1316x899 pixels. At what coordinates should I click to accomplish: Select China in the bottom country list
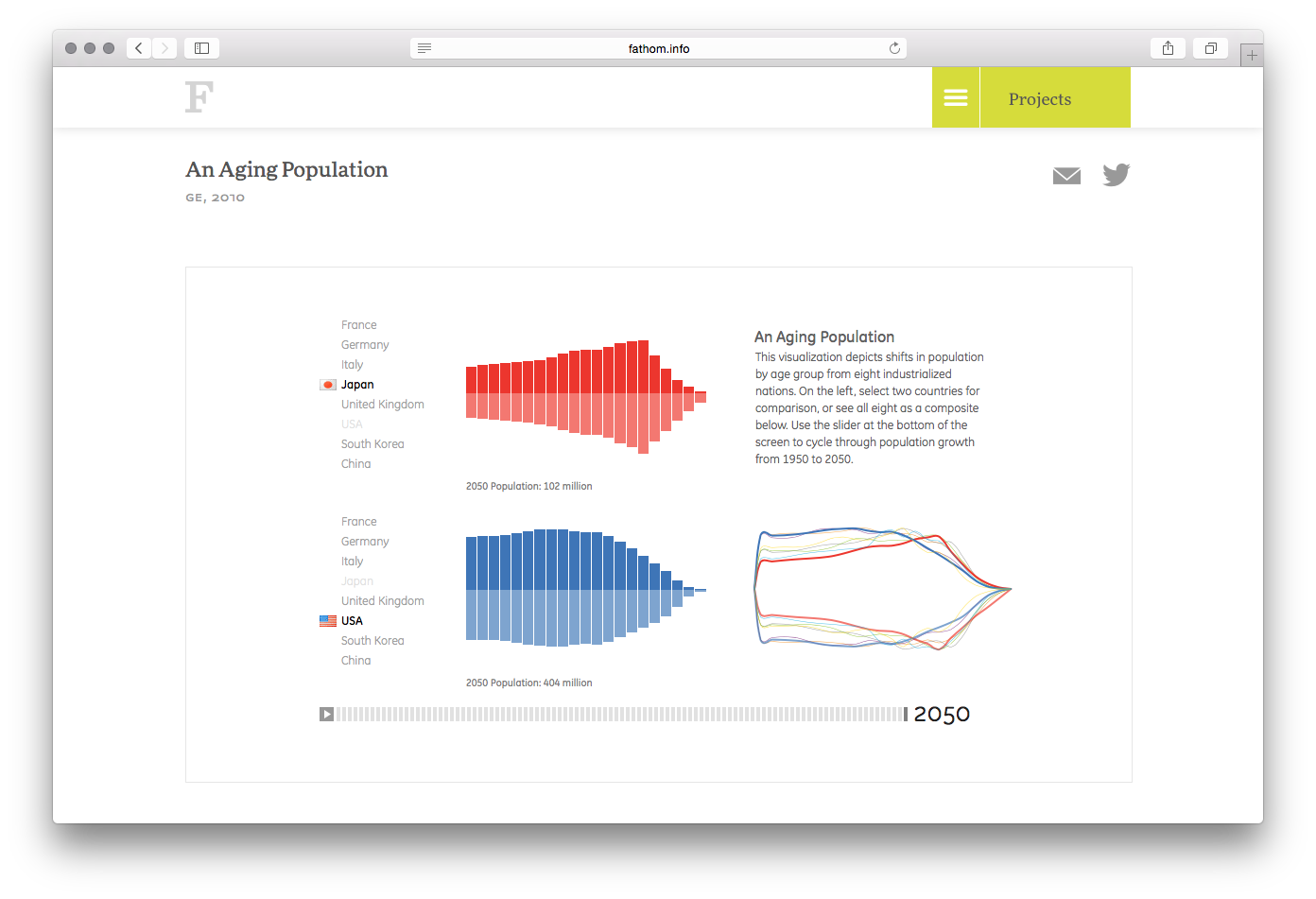[x=356, y=660]
